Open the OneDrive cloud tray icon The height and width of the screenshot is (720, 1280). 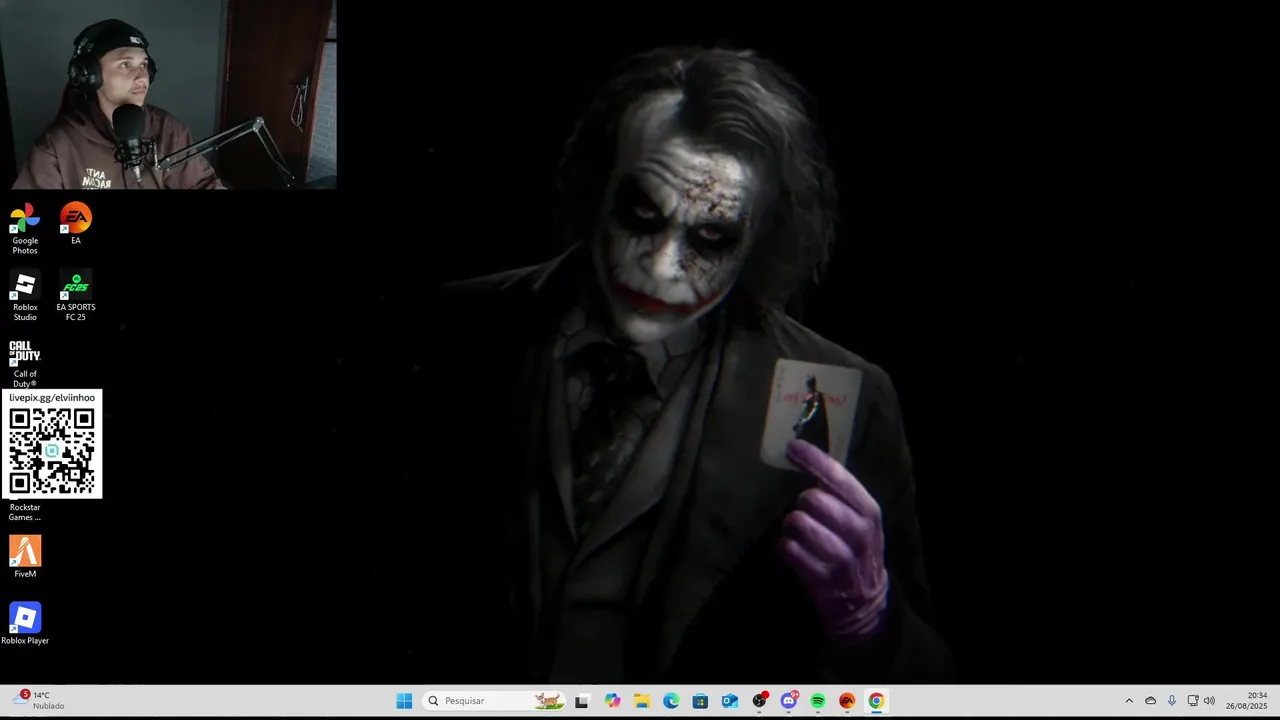pyautogui.click(x=1150, y=701)
